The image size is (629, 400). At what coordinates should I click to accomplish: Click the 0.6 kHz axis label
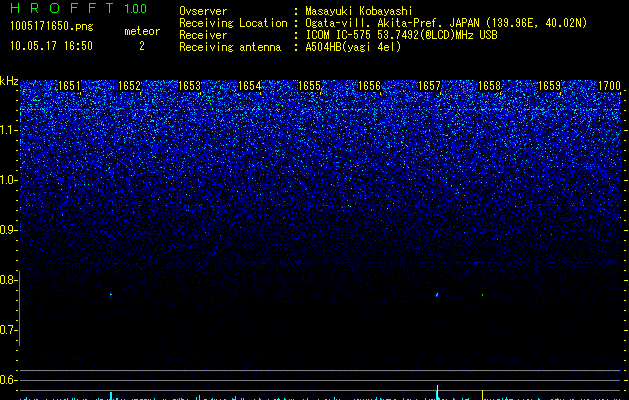pyautogui.click(x=8, y=380)
